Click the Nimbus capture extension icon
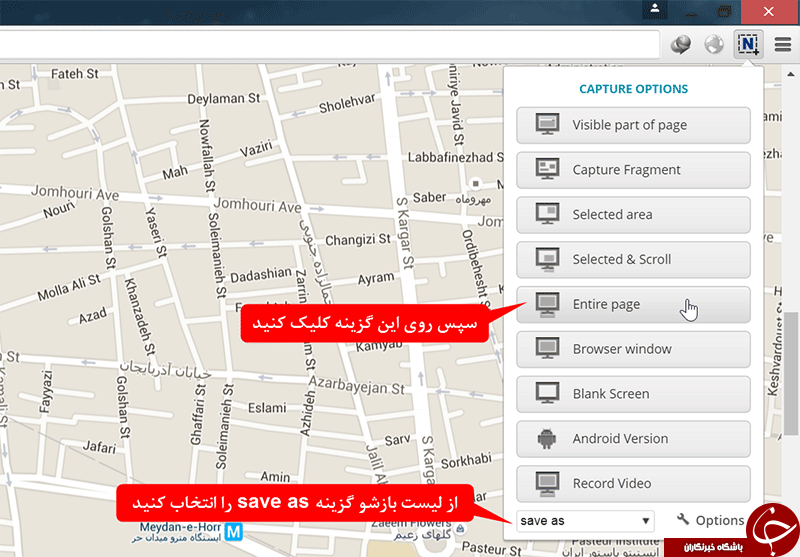The image size is (800, 557). pyautogui.click(x=748, y=44)
